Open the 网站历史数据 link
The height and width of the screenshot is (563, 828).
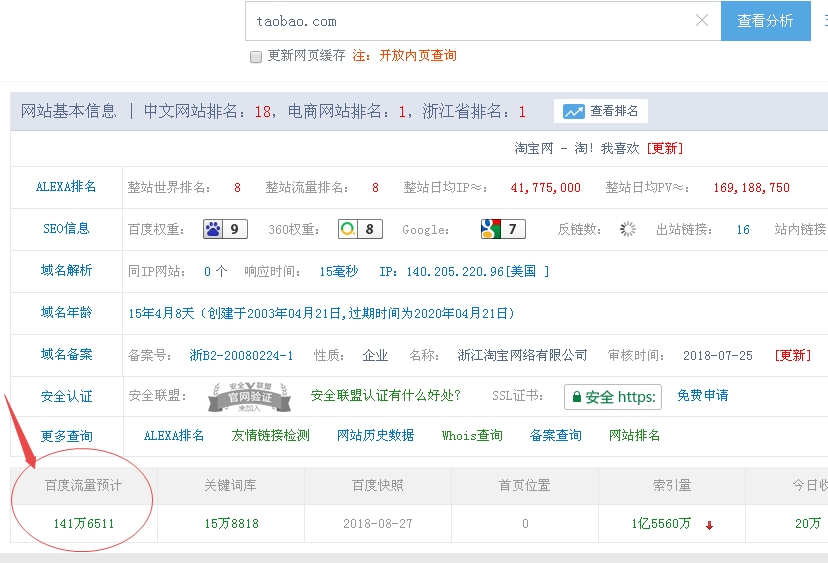[x=375, y=436]
